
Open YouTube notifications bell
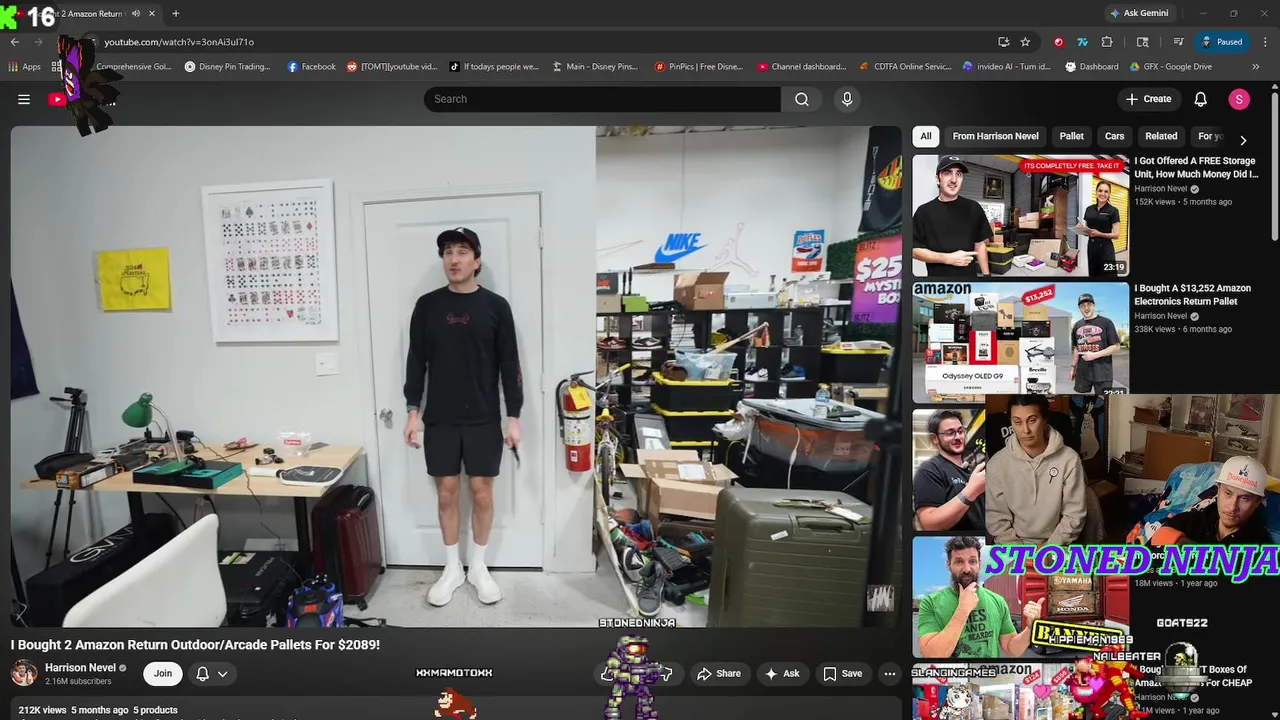1200,99
